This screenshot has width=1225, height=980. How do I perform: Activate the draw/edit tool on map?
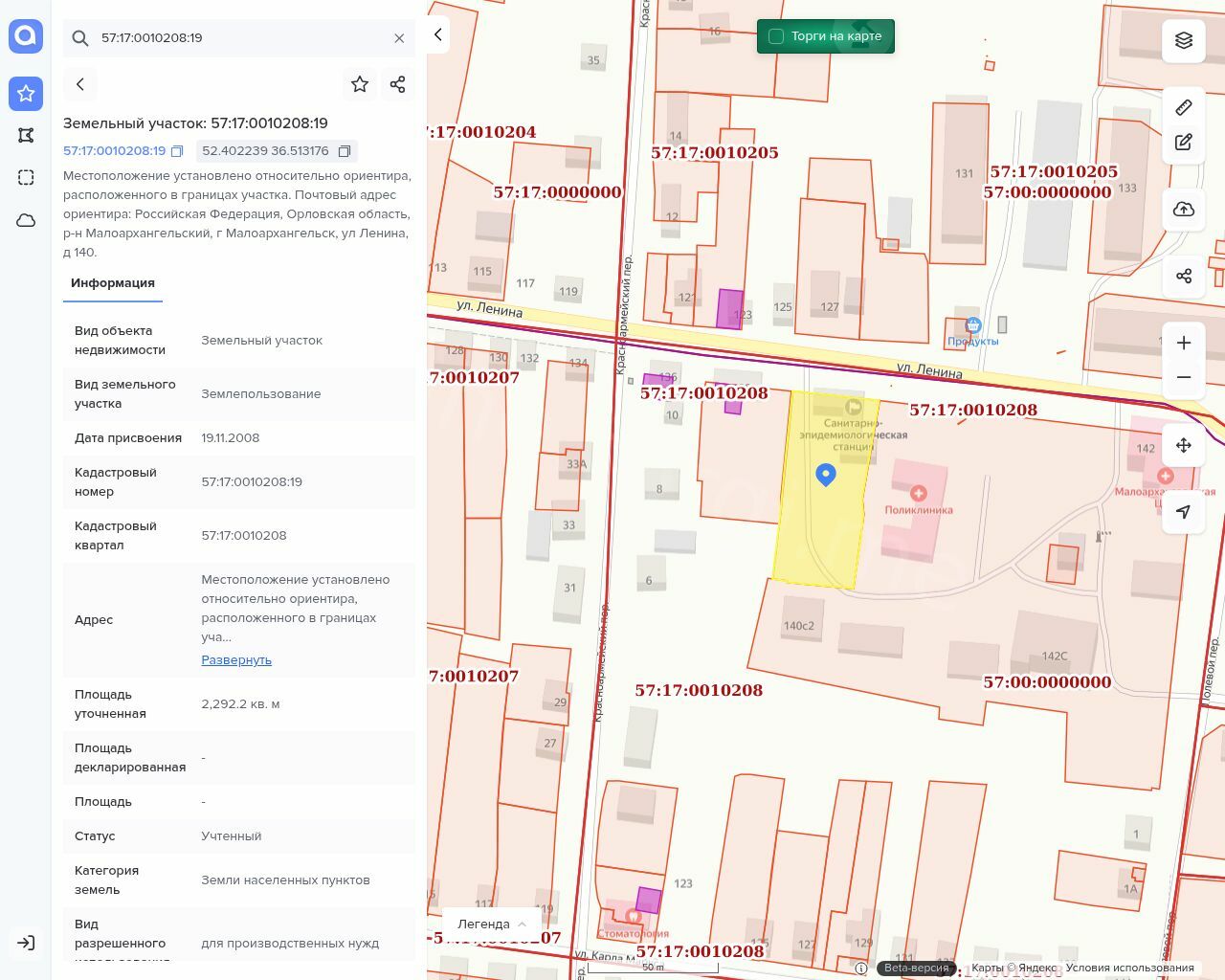pyautogui.click(x=1184, y=143)
